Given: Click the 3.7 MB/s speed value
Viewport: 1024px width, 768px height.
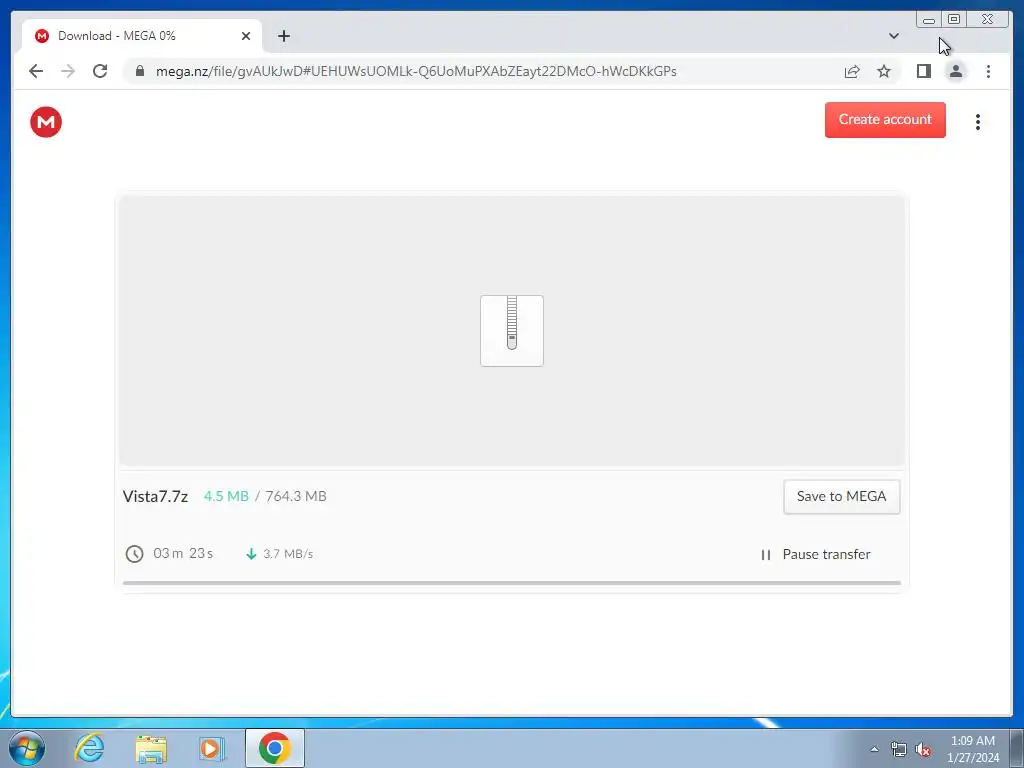Looking at the screenshot, I should tap(288, 554).
